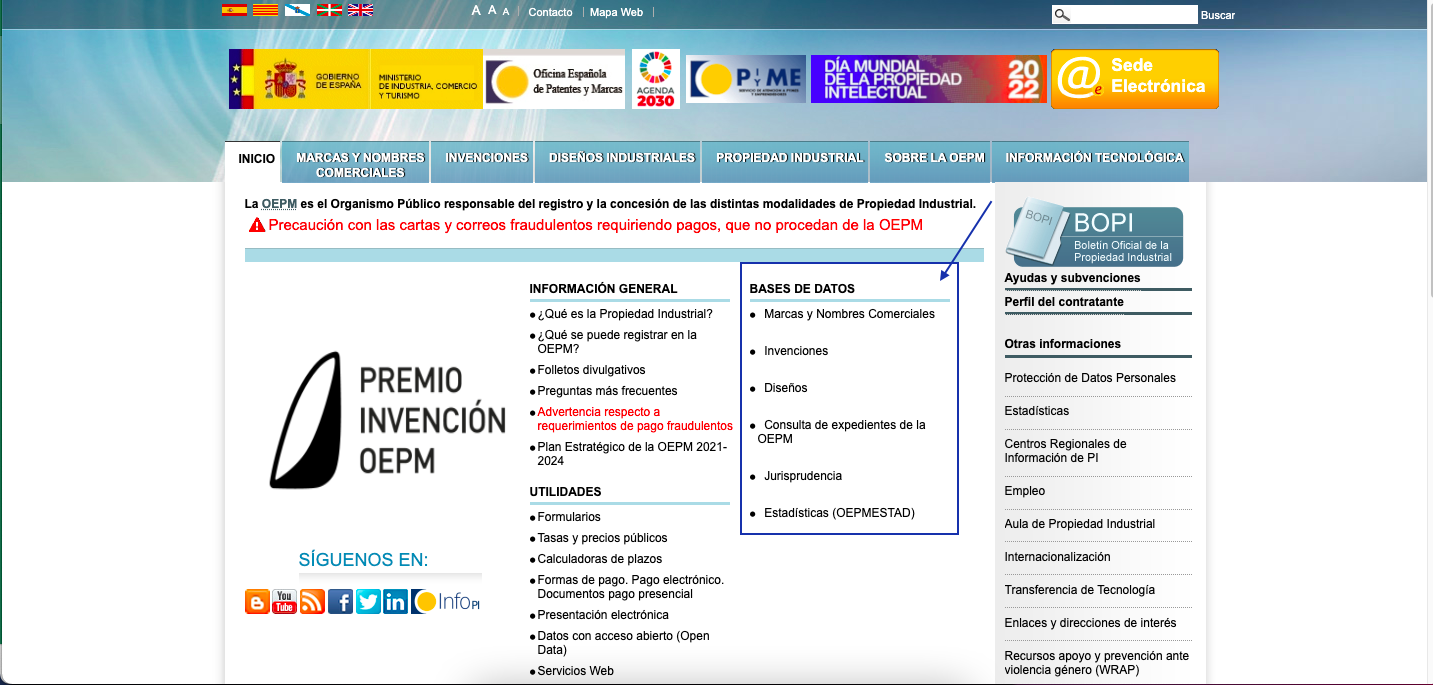Click the Blogger icon in social bar
1433x685 pixels.
(257, 602)
